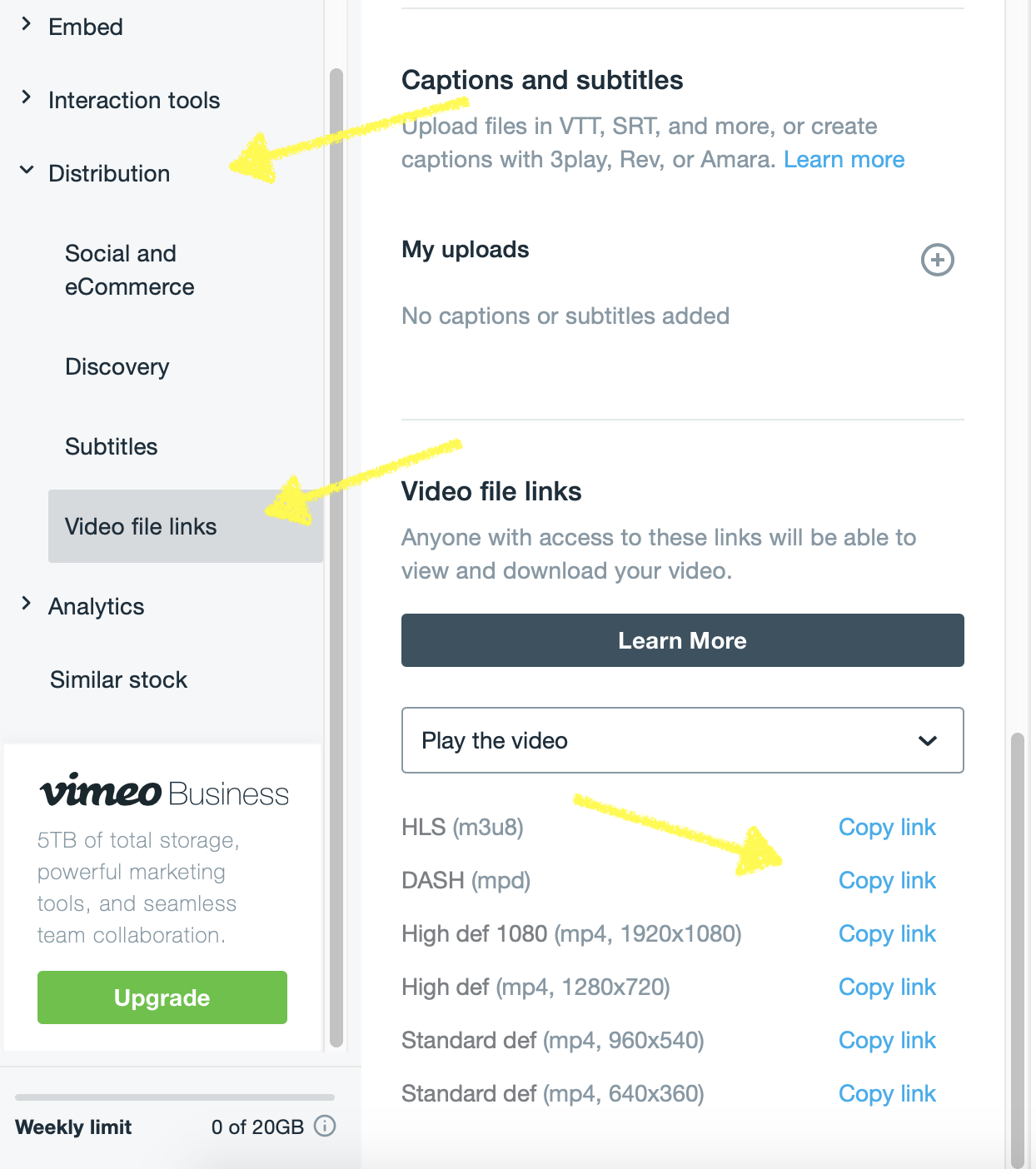Open Social and eCommerce settings

click(129, 270)
